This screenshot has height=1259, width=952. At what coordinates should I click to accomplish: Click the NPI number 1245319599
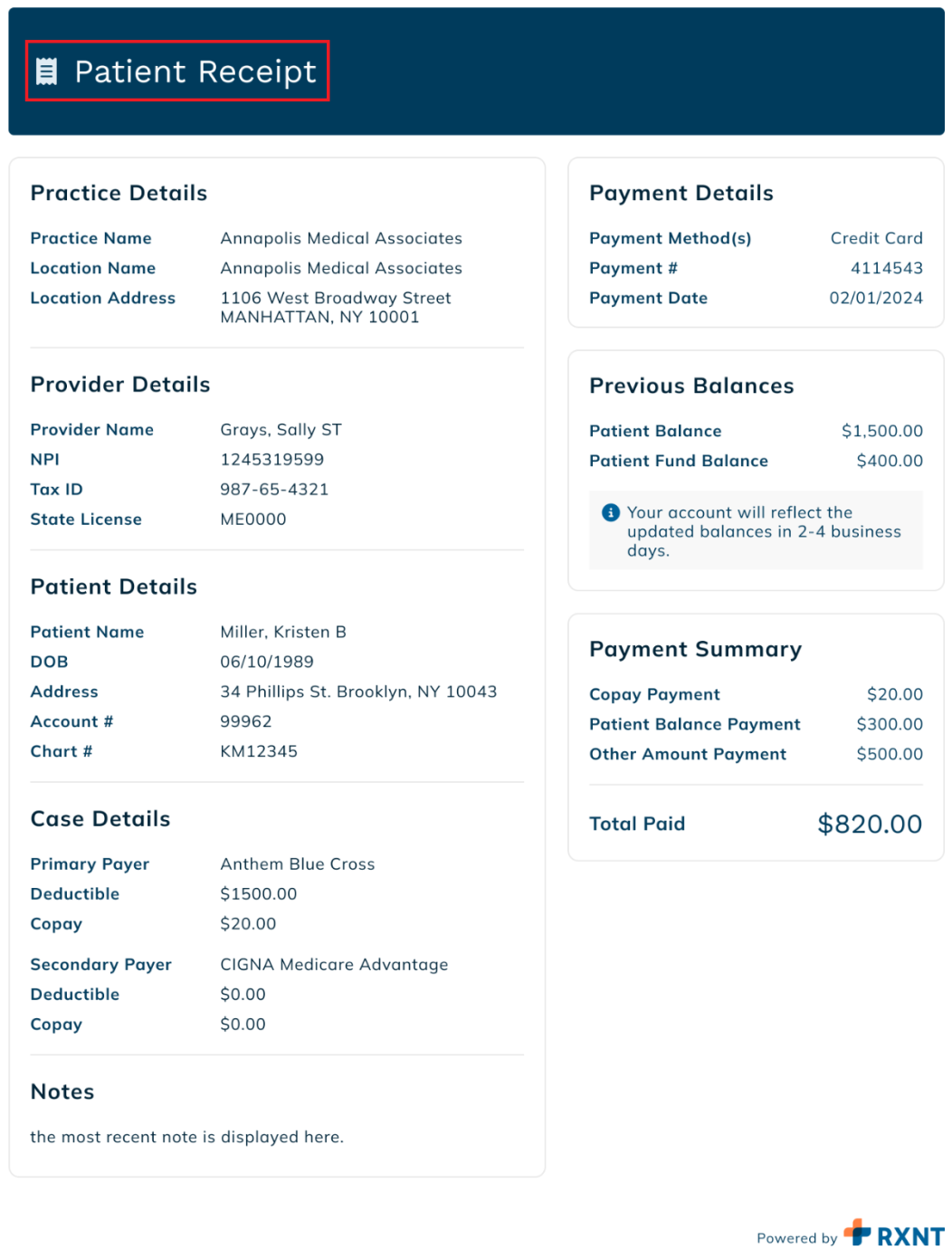click(272, 459)
